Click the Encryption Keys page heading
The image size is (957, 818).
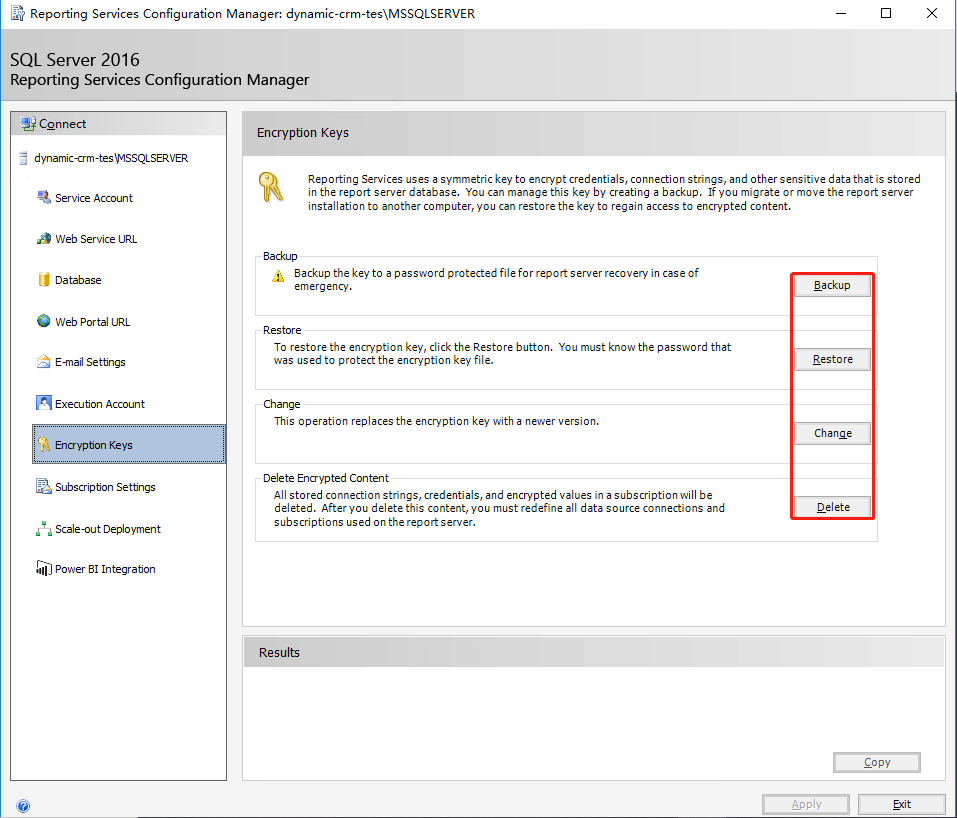click(303, 132)
